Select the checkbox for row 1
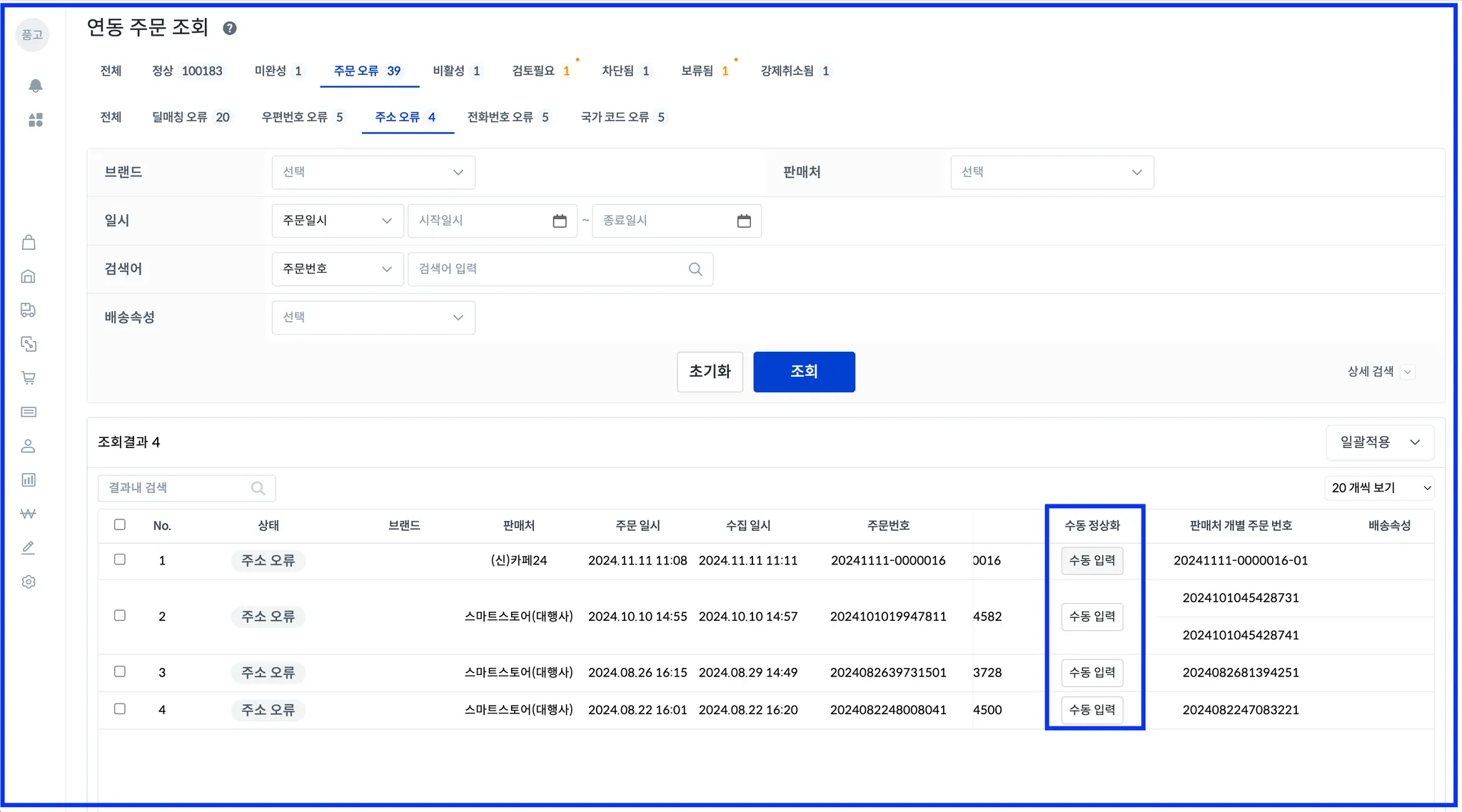 coord(120,559)
